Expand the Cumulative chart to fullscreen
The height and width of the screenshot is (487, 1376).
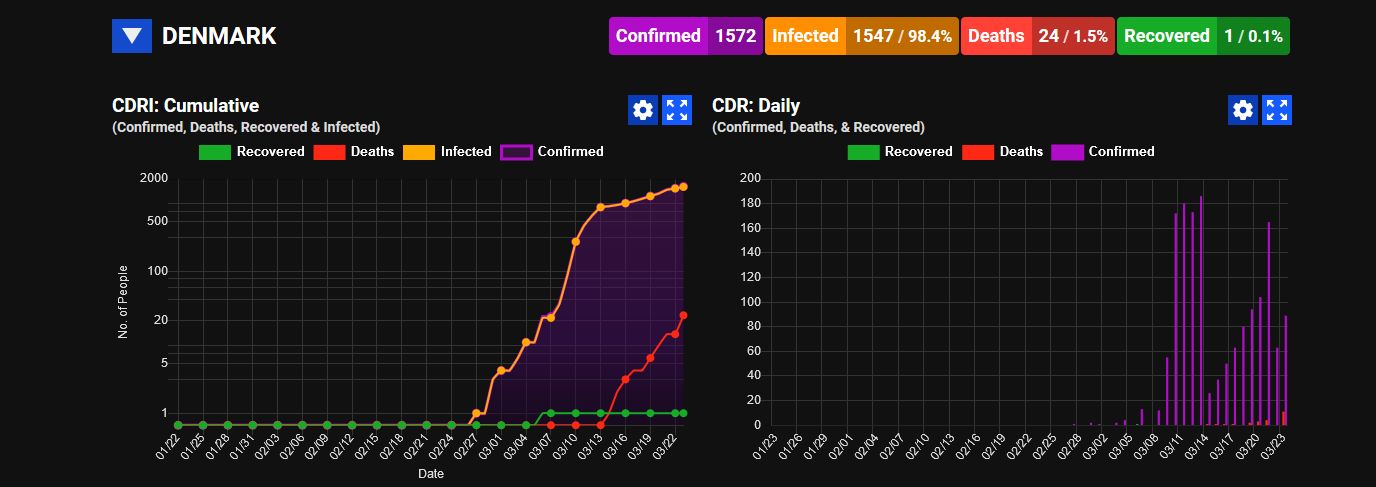point(678,110)
